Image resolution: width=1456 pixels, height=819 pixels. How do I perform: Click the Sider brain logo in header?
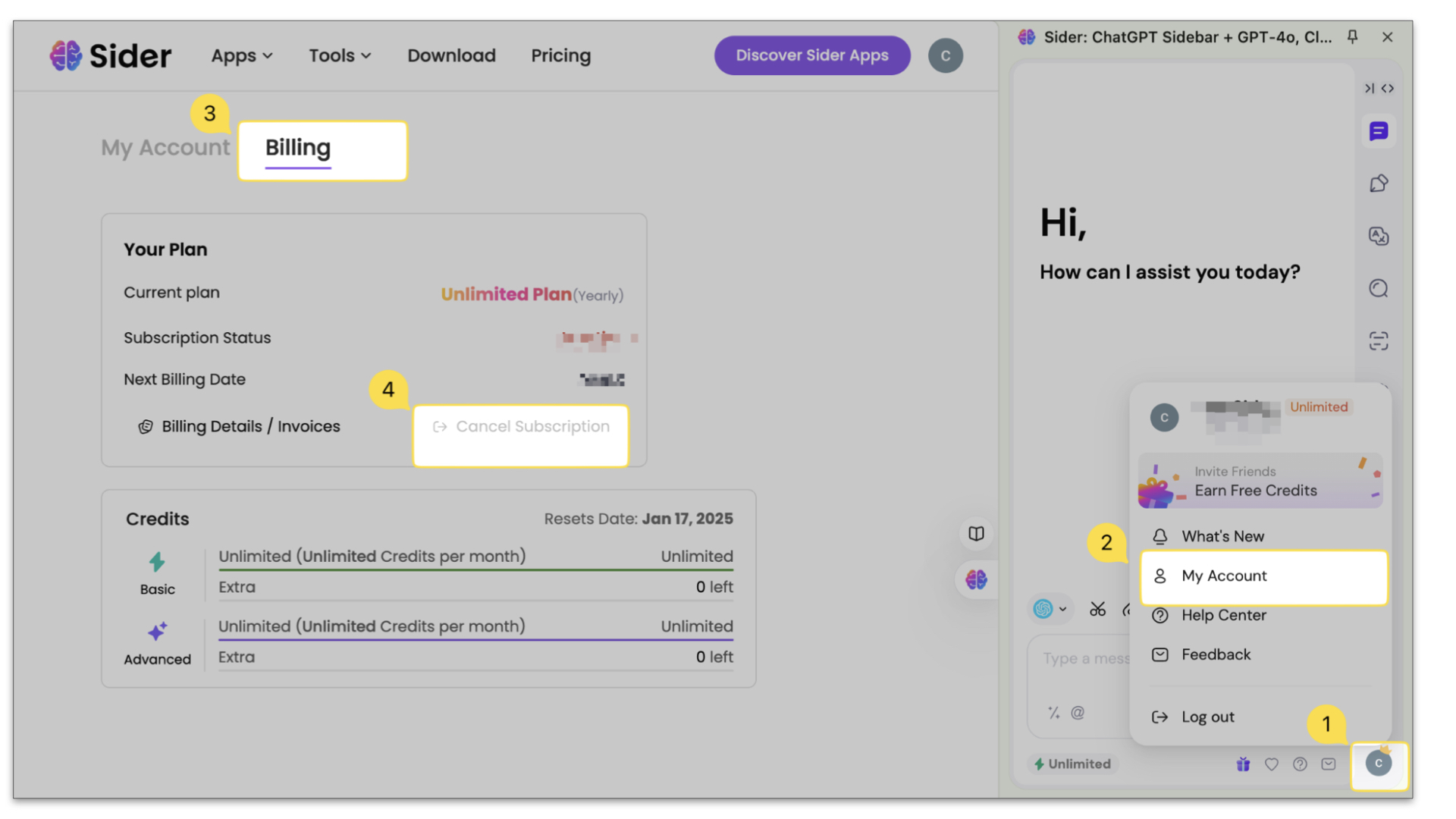[66, 55]
